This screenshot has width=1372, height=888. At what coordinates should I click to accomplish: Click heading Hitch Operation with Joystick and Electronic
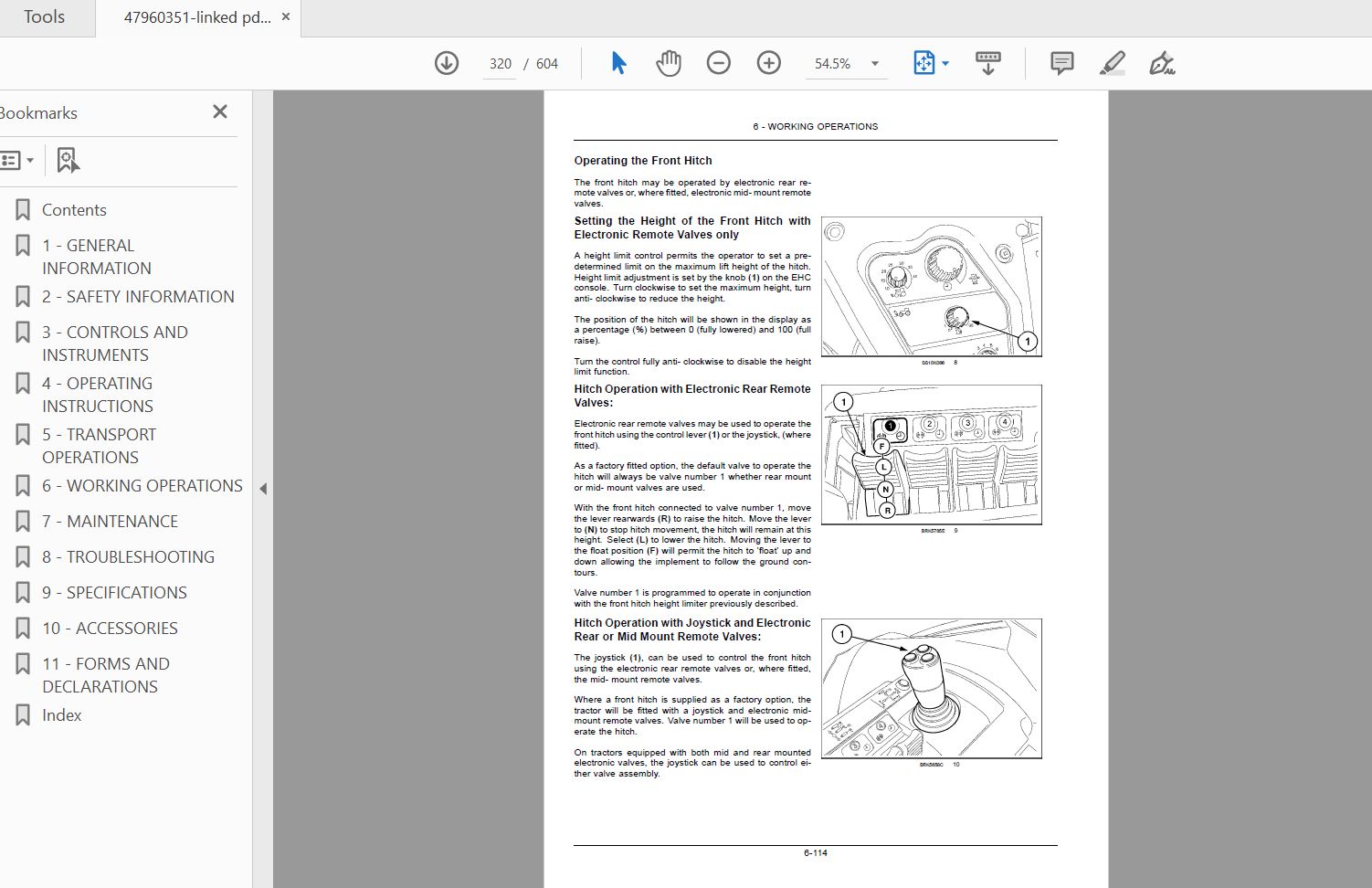[x=692, y=629]
